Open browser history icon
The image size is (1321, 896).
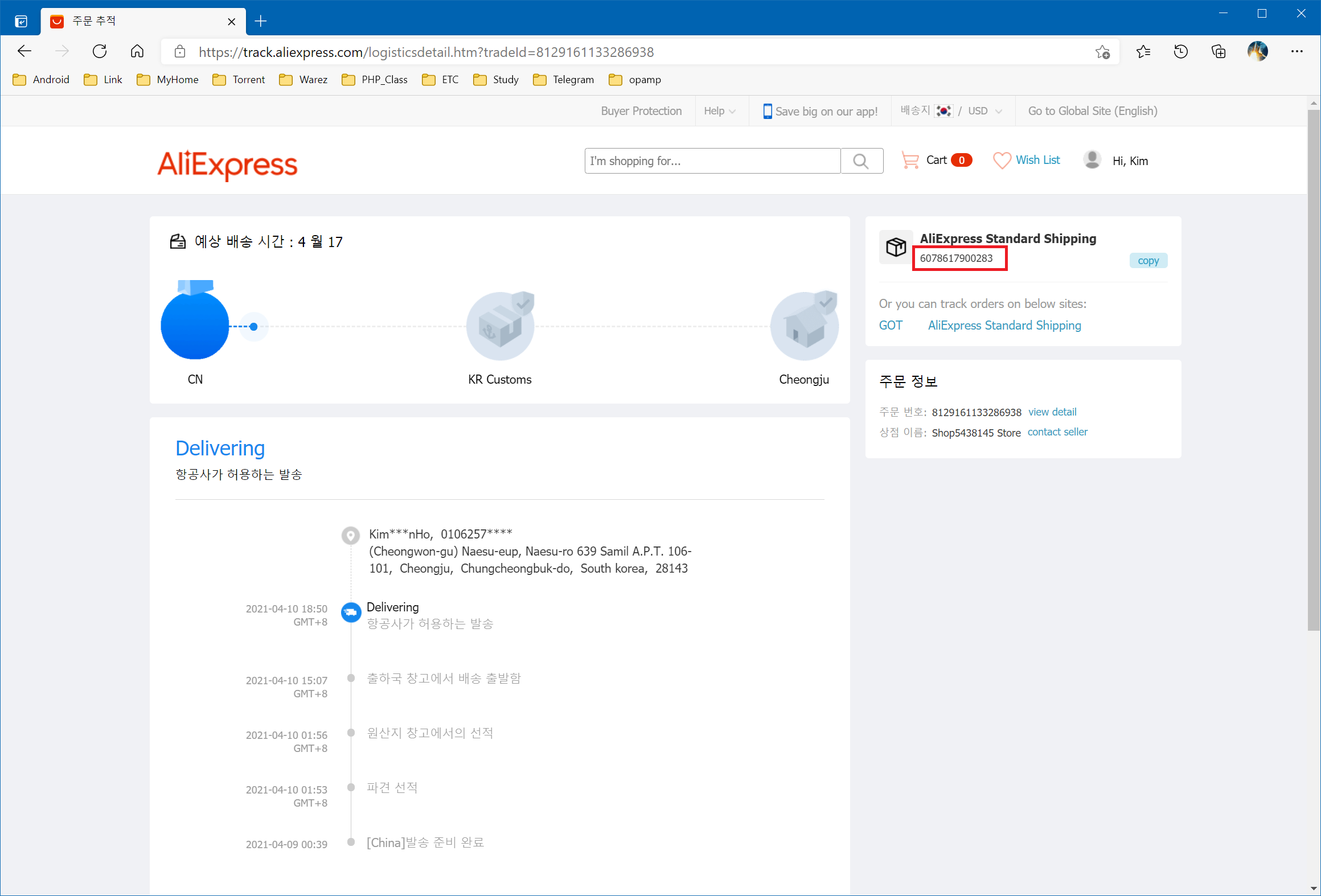coord(1181,52)
